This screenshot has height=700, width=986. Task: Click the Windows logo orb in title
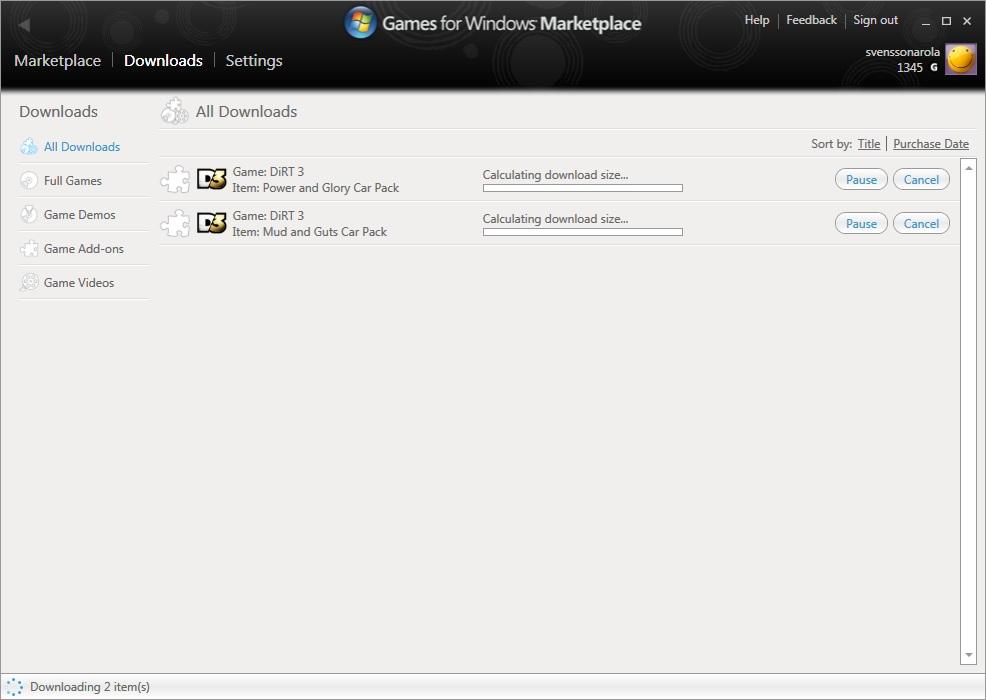[360, 23]
